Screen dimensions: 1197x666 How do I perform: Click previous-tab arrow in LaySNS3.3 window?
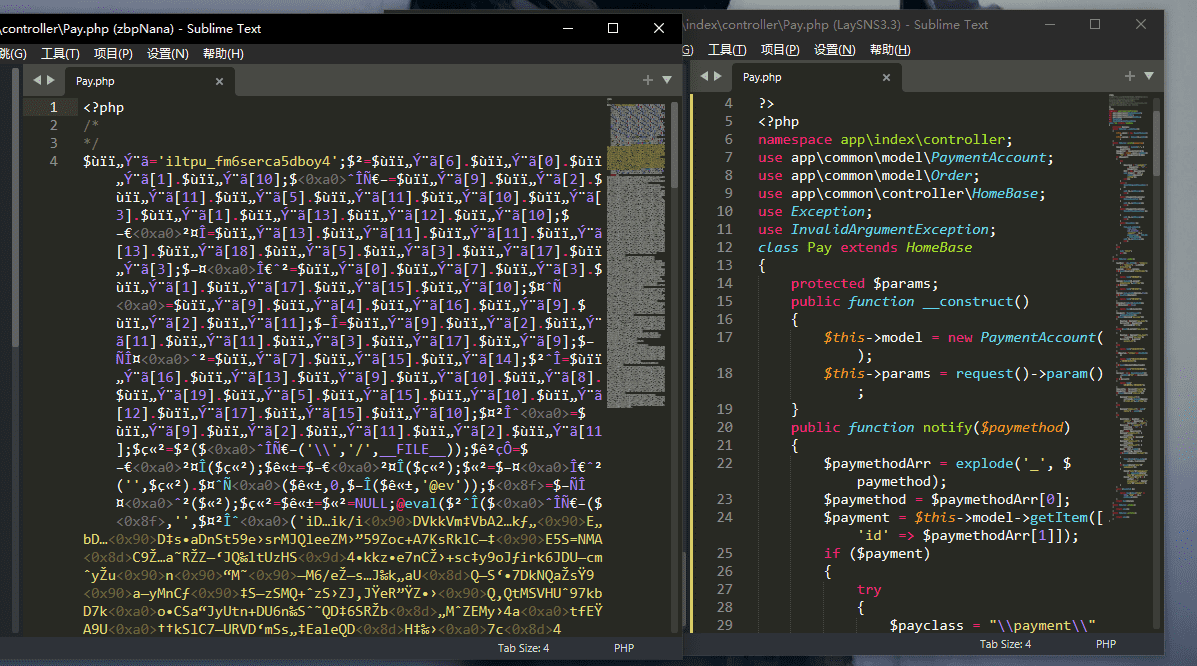click(704, 76)
